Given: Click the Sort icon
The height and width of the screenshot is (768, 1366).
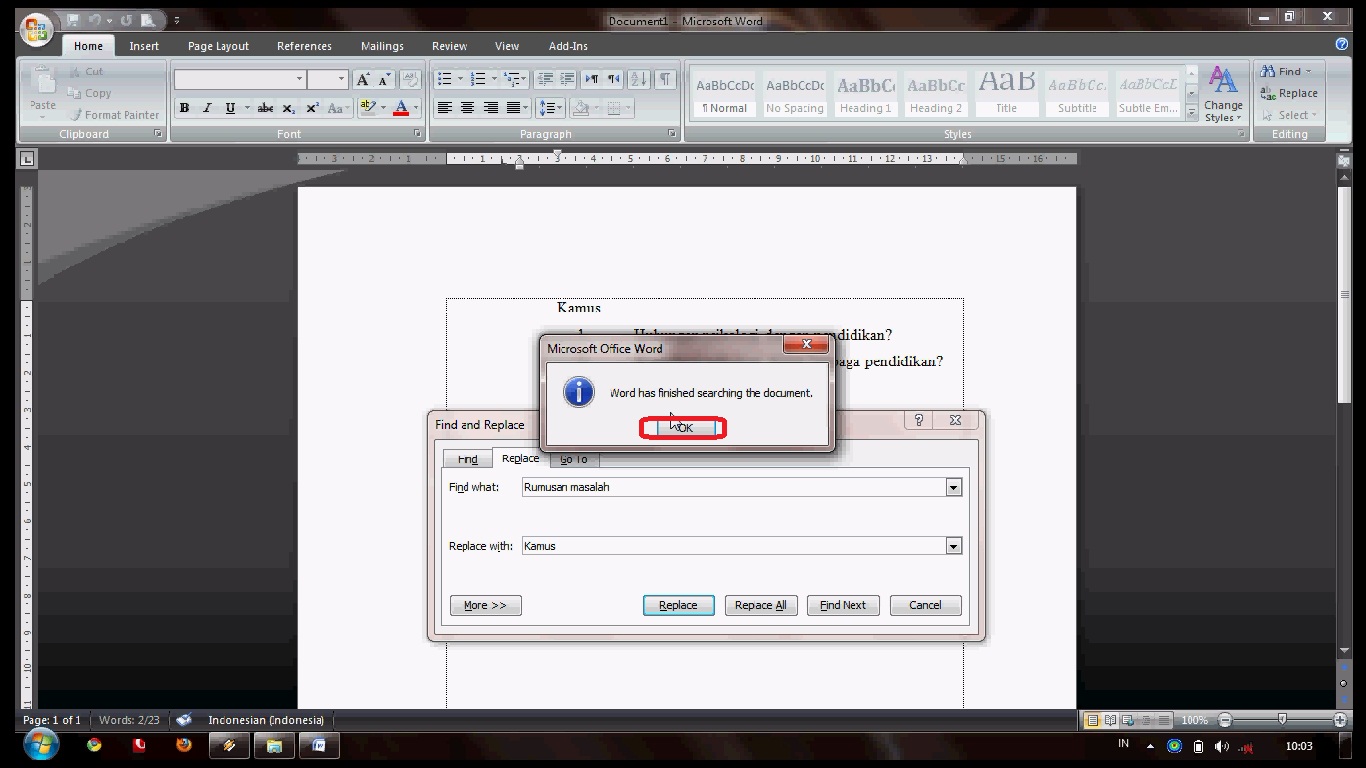Looking at the screenshot, I should click(639, 79).
